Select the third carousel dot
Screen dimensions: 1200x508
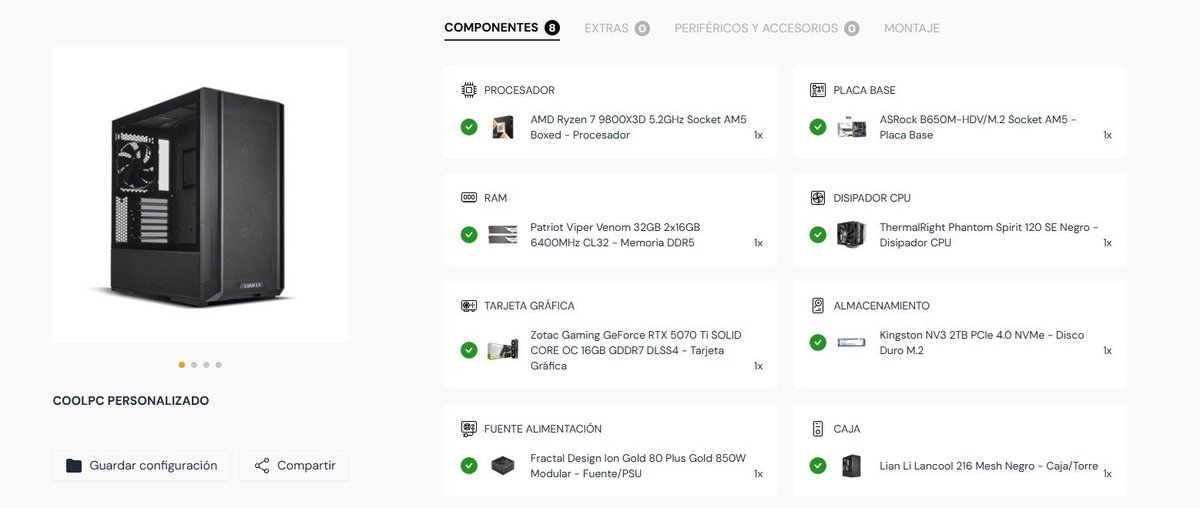click(x=206, y=365)
